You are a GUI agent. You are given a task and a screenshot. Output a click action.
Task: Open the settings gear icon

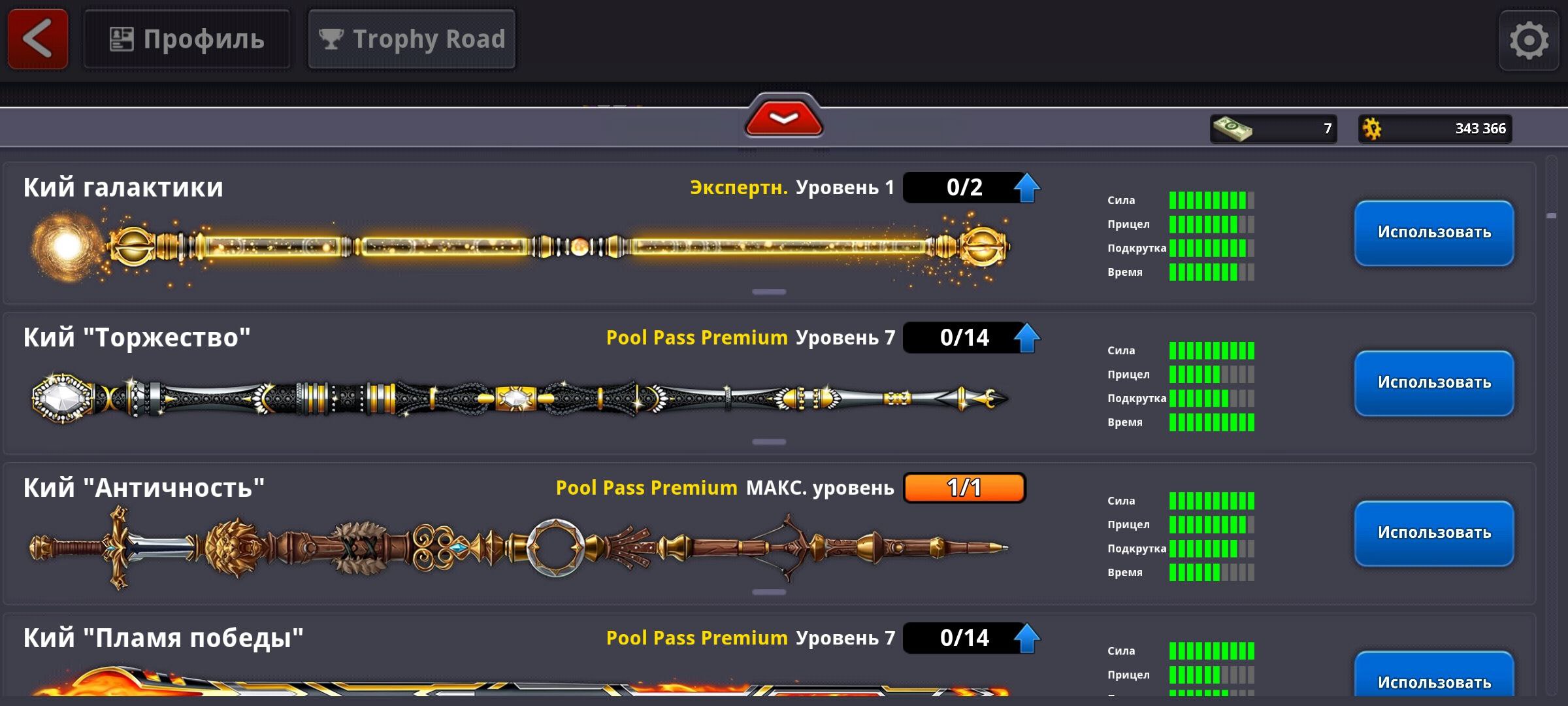[1529, 41]
